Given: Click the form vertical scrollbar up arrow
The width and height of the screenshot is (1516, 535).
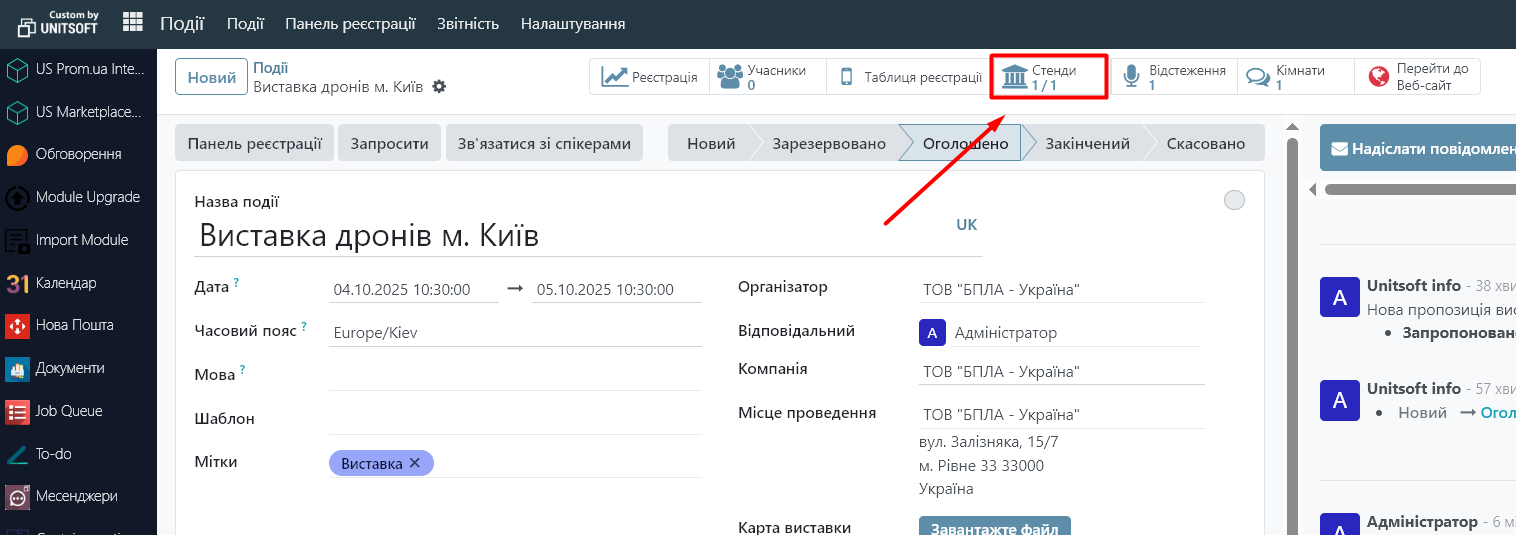Looking at the screenshot, I should (x=1291, y=127).
